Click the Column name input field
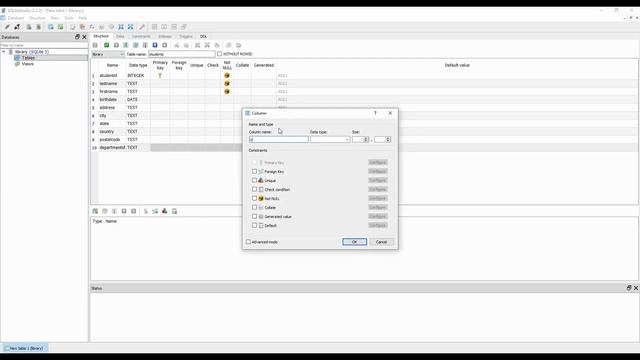The width and height of the screenshot is (640, 360). 279,140
